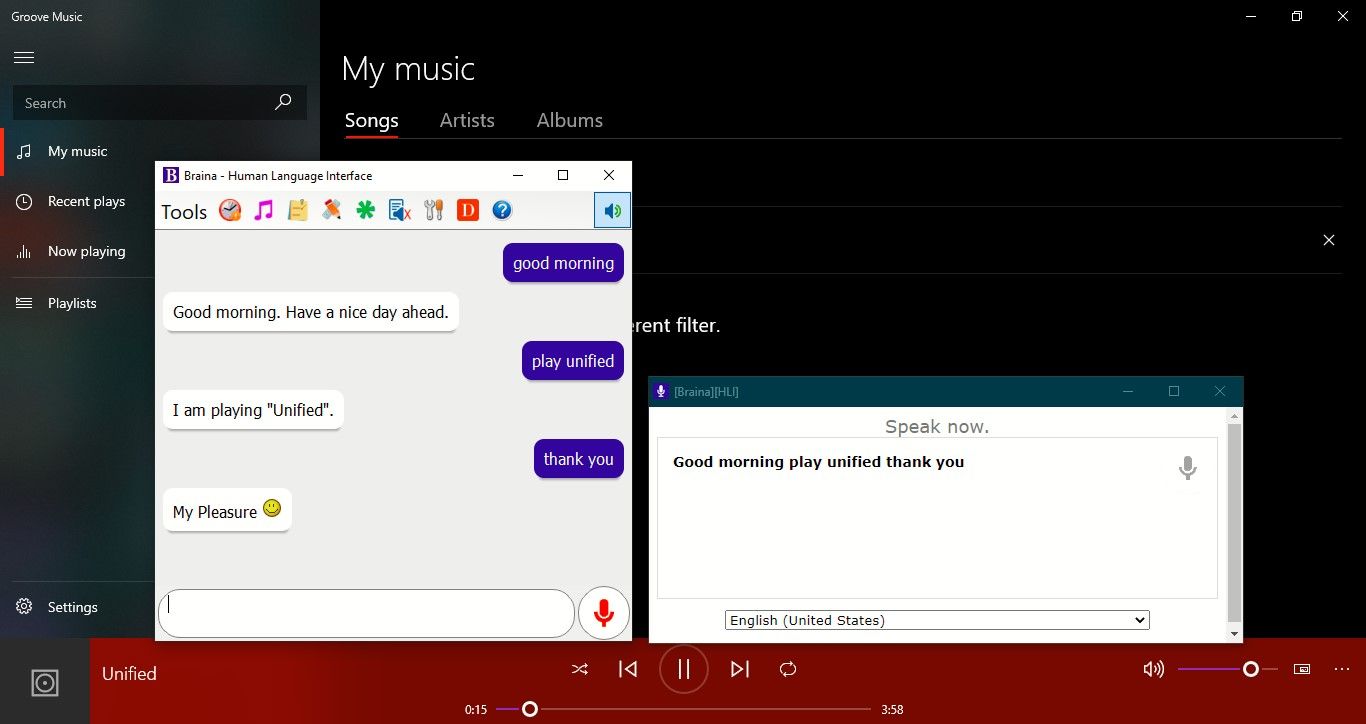Open Recent plays in sidebar
The width and height of the screenshot is (1366, 724).
(86, 201)
